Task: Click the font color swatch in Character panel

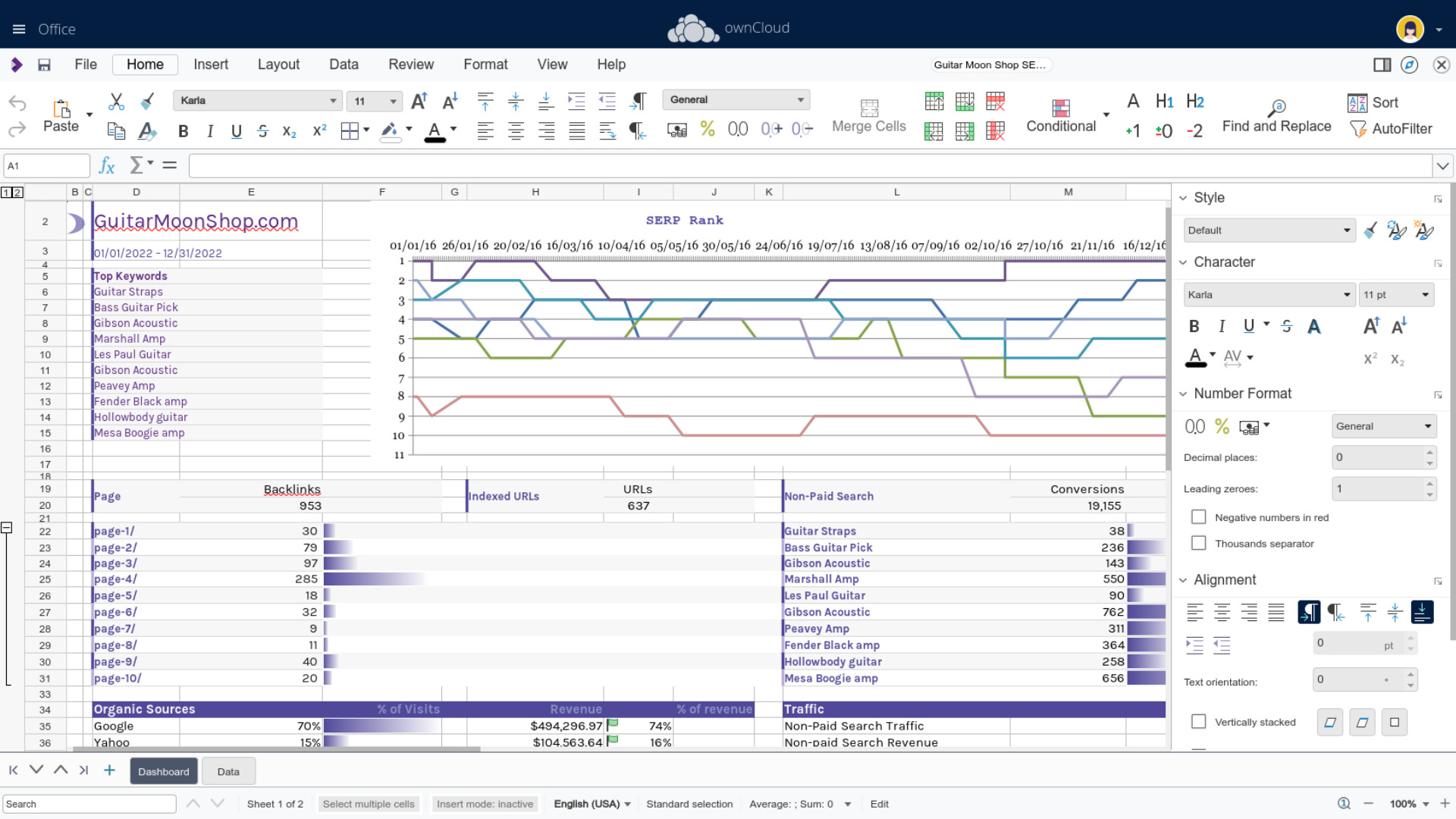Action: pyautogui.click(x=1196, y=357)
